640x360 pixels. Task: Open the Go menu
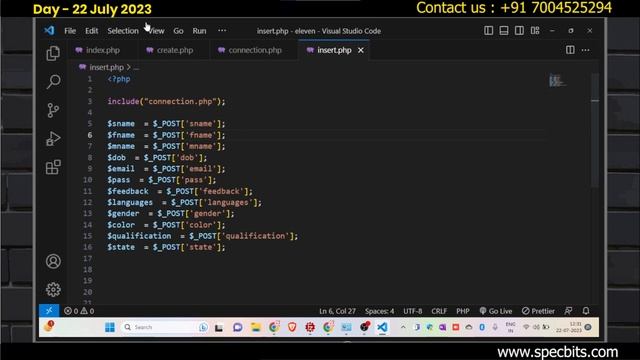178,31
